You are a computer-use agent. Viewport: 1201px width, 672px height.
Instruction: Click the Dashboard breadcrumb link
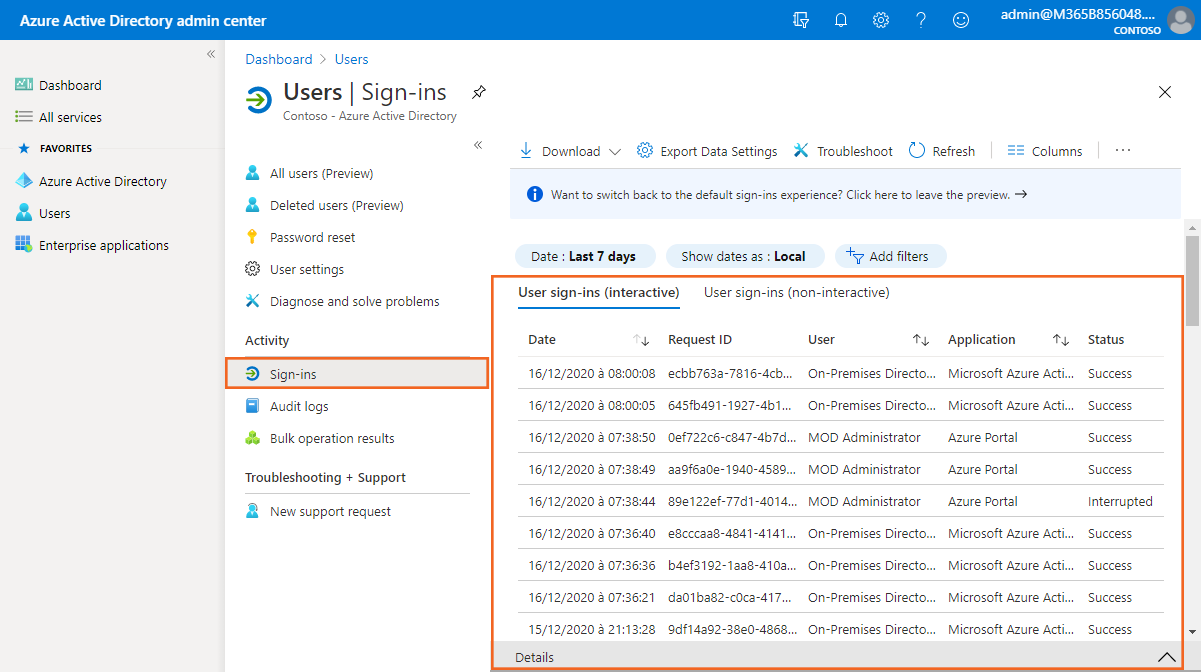tap(279, 59)
